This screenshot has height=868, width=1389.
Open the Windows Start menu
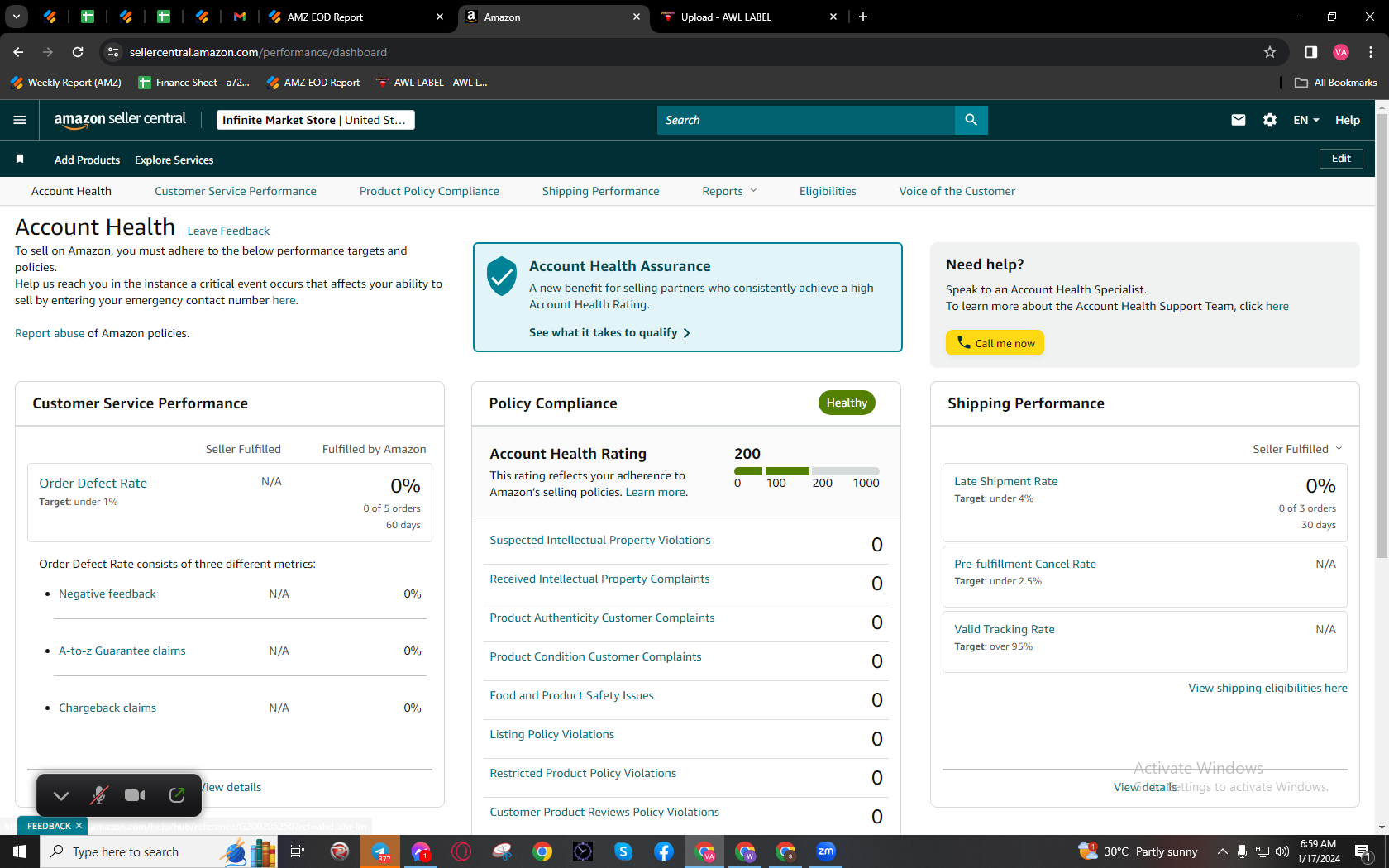pos(20,851)
